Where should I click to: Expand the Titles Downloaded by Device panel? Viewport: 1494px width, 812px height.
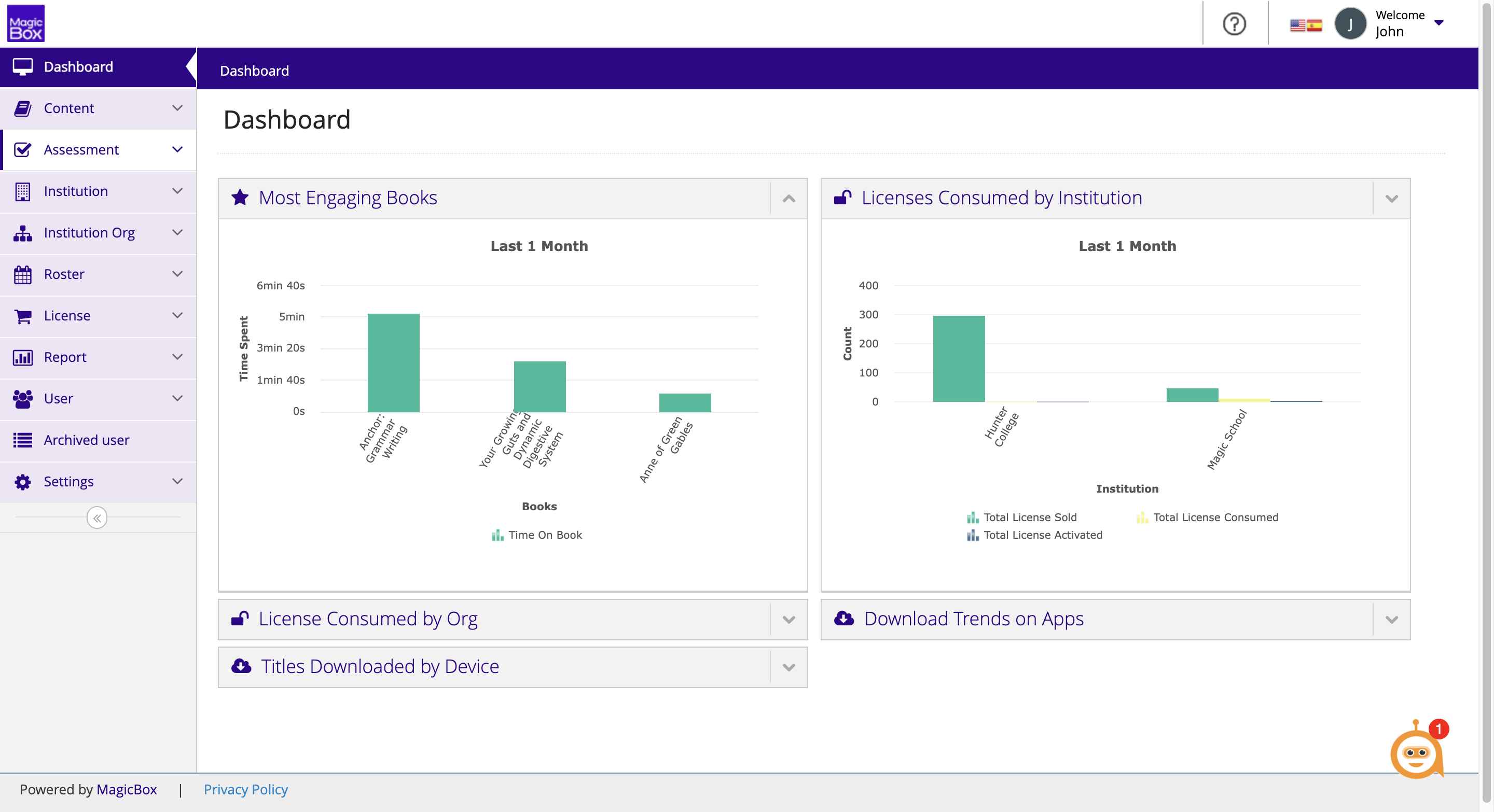(x=789, y=667)
